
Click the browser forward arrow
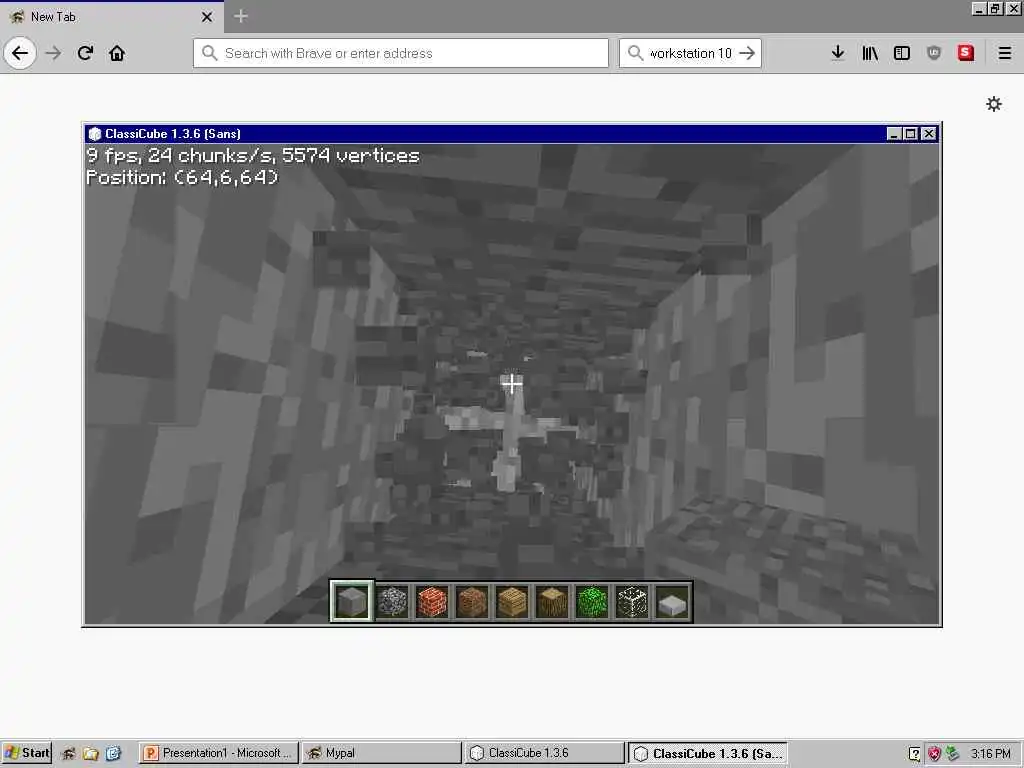[x=53, y=53]
